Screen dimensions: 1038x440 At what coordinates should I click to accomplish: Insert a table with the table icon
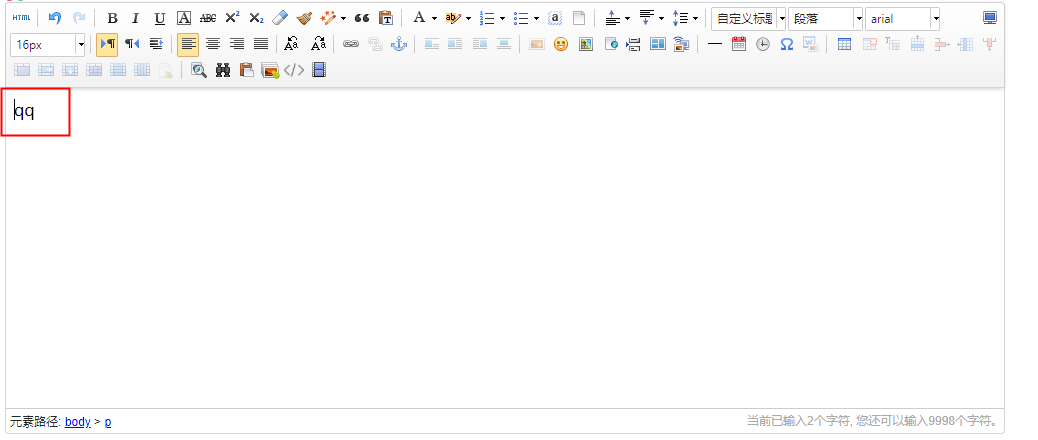click(844, 44)
